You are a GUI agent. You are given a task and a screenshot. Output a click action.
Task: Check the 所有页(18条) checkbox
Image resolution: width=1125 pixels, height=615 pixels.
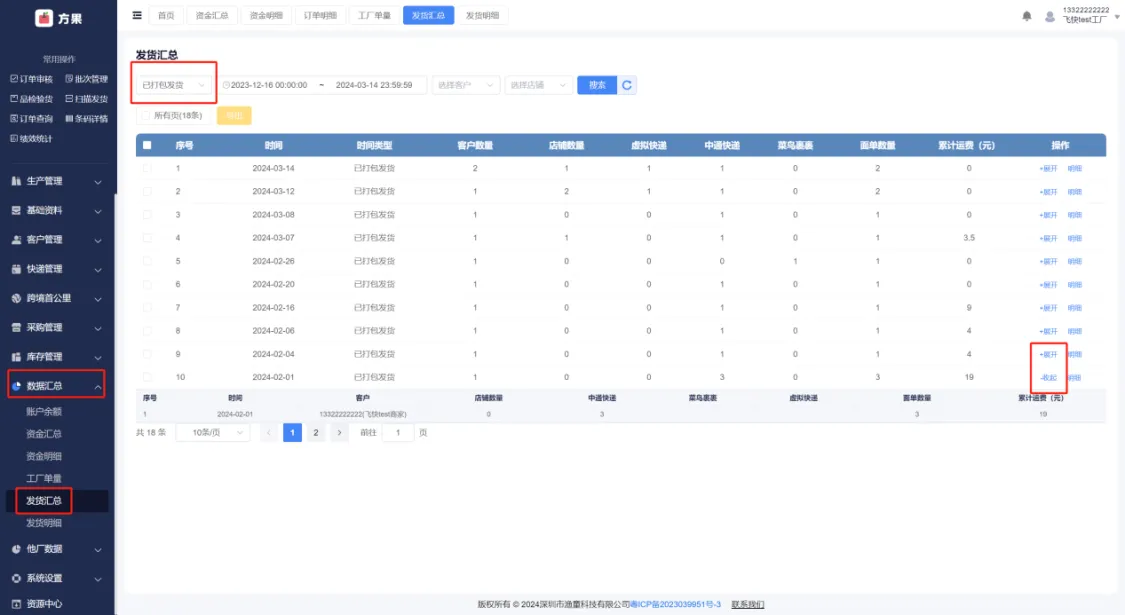point(146,115)
